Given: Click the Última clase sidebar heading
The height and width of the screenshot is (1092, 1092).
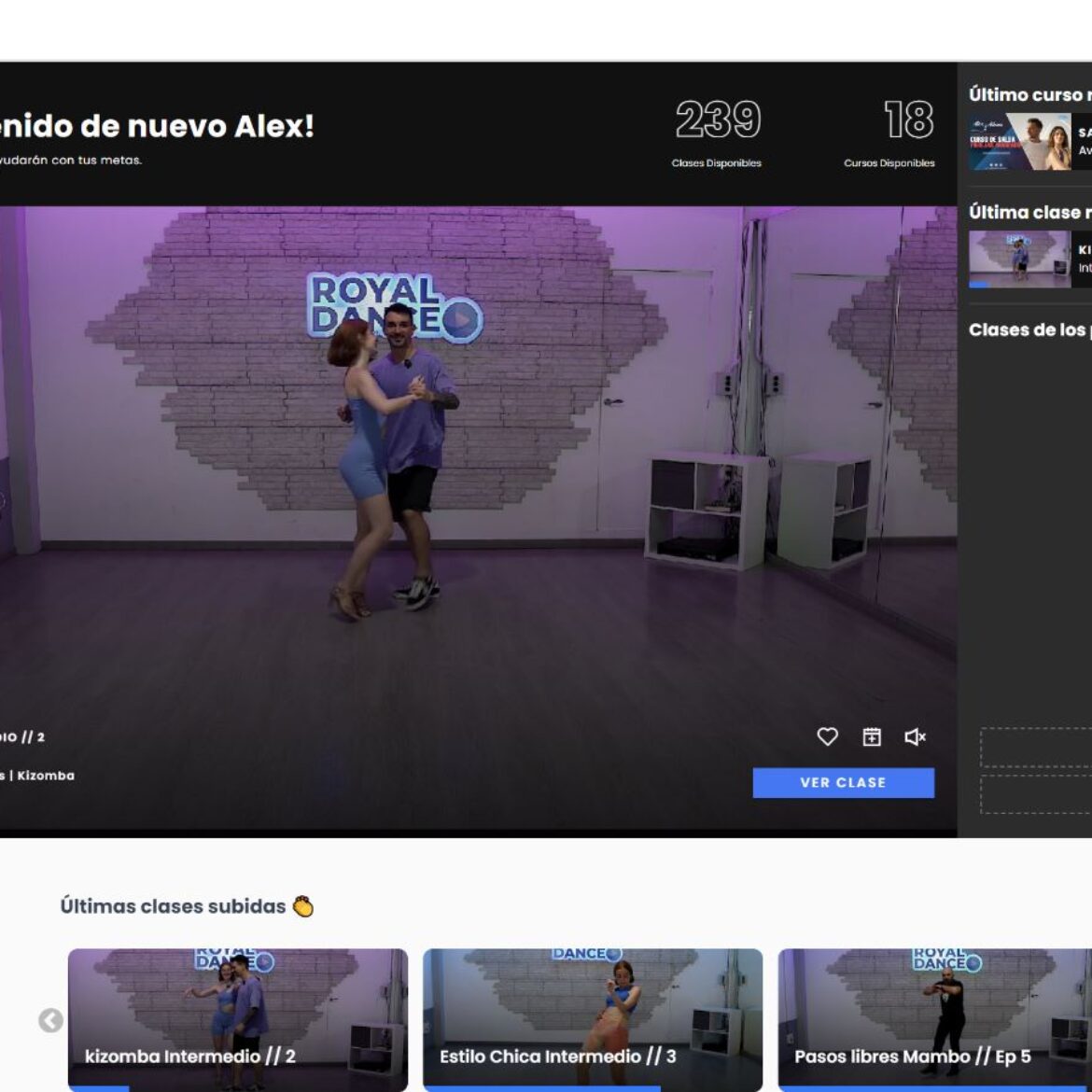Looking at the screenshot, I should (1030, 213).
